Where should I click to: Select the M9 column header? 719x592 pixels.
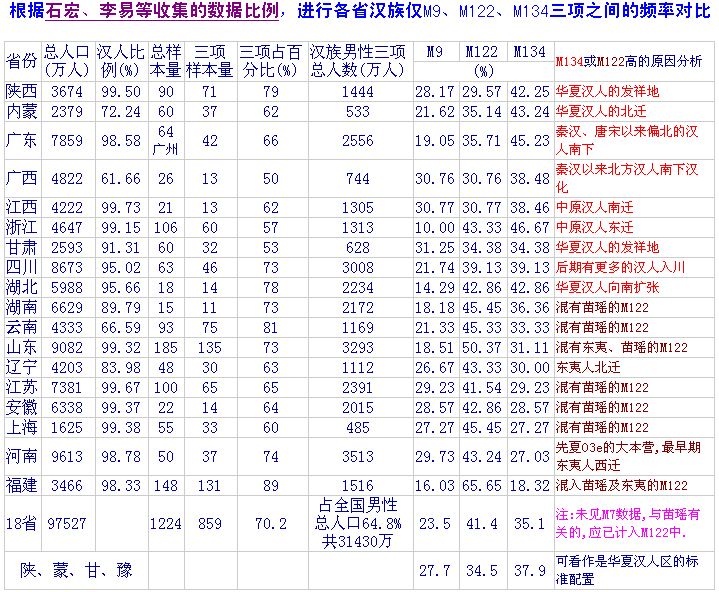coord(435,52)
